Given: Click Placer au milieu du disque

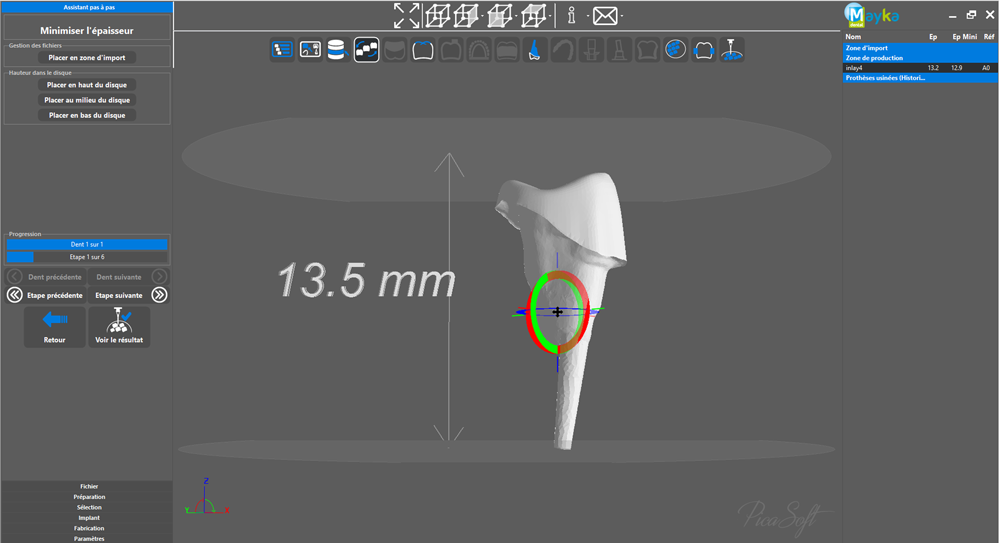Looking at the screenshot, I should (87, 100).
